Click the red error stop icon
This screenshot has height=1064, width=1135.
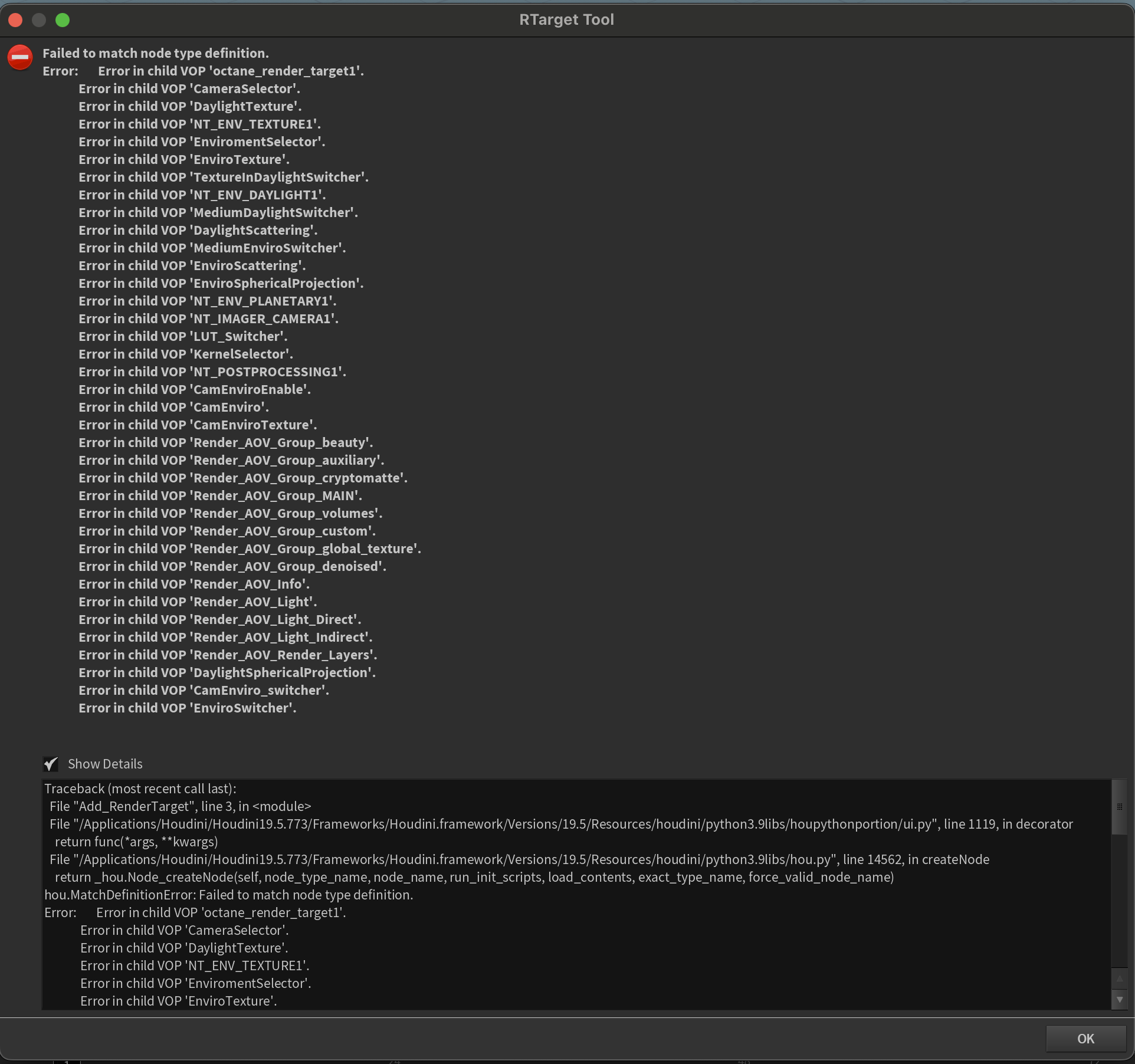pos(20,57)
